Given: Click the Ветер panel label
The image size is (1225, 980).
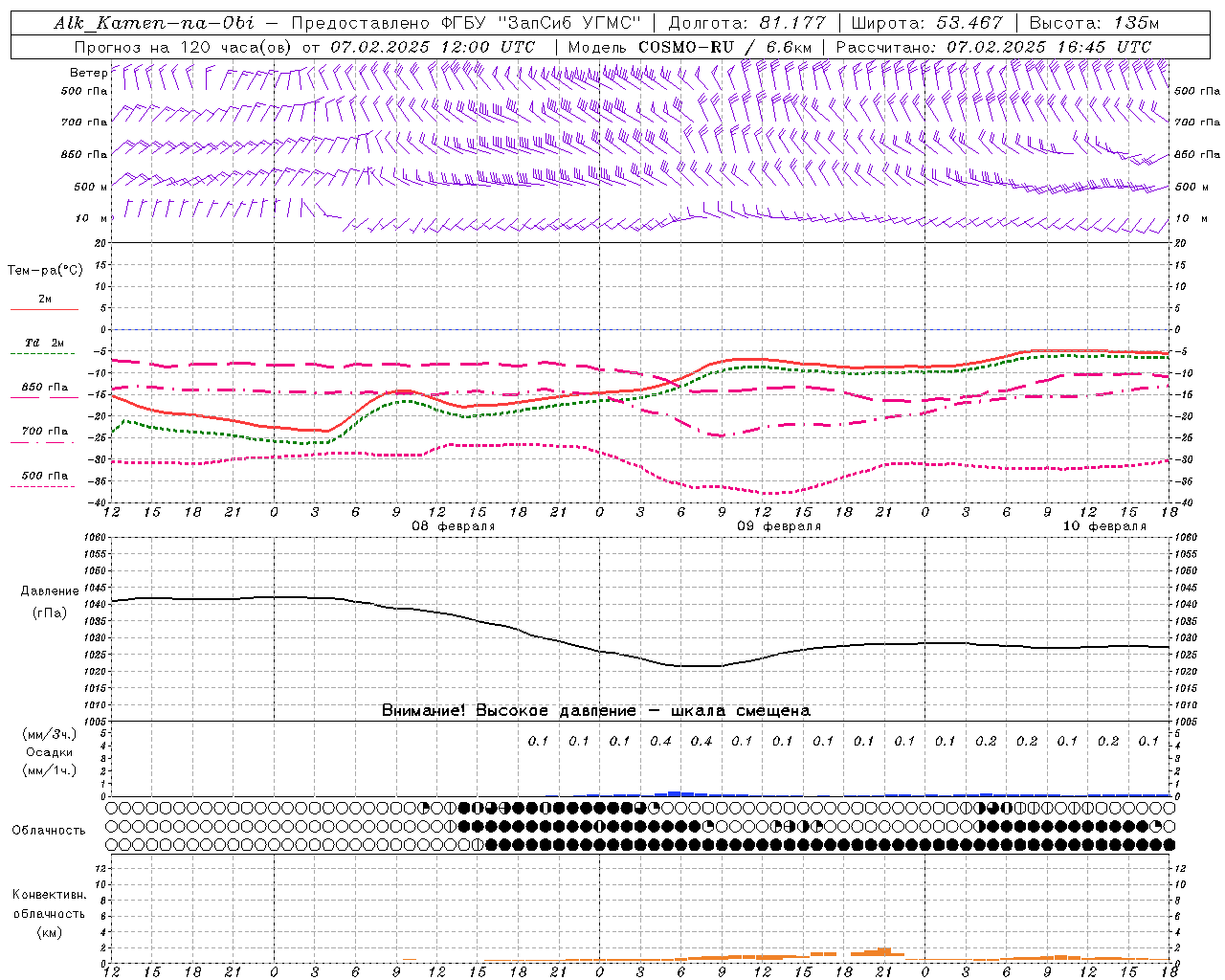Looking at the screenshot, I should coord(89,73).
